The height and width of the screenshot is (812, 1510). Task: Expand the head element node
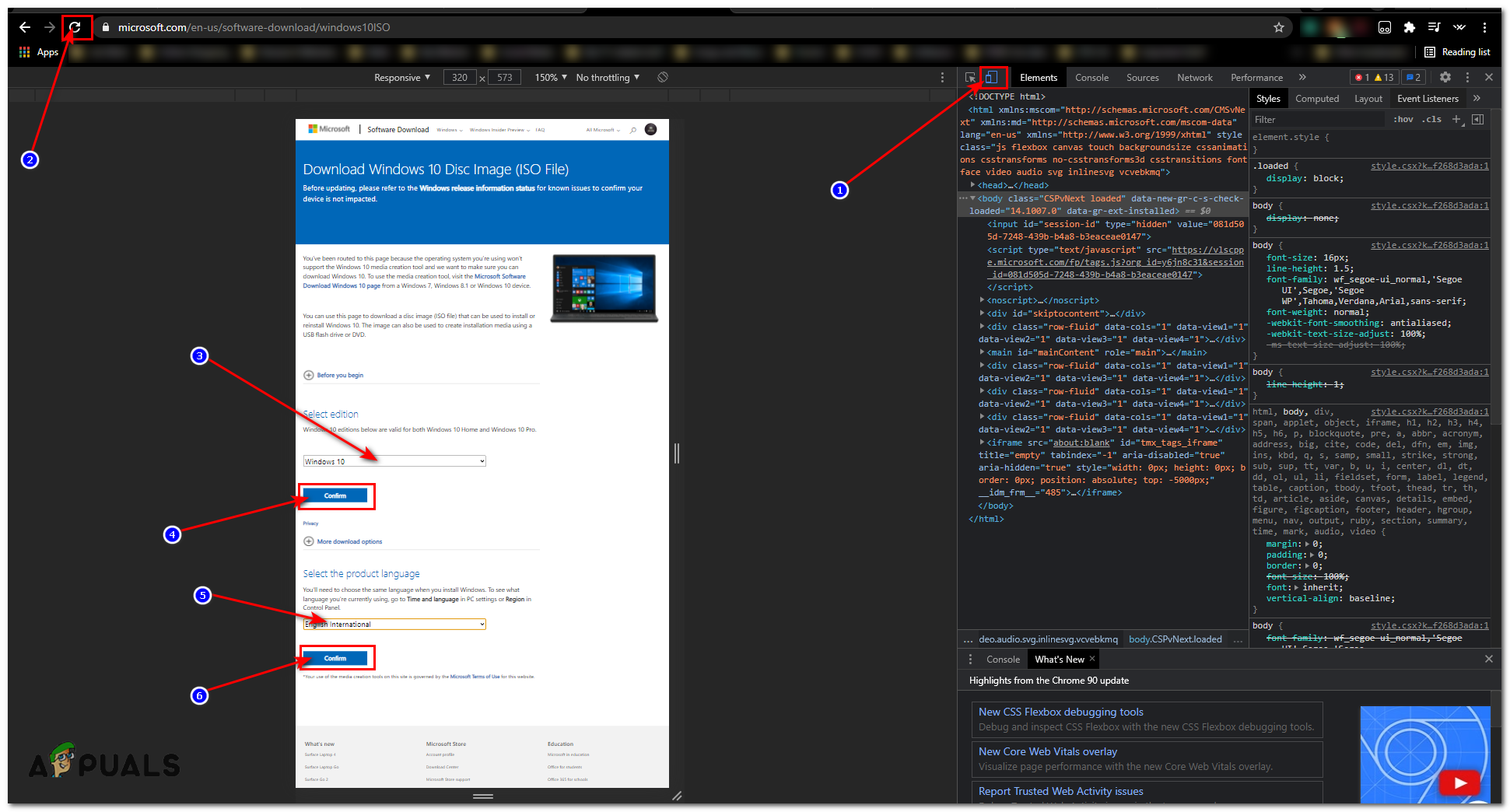click(x=973, y=185)
